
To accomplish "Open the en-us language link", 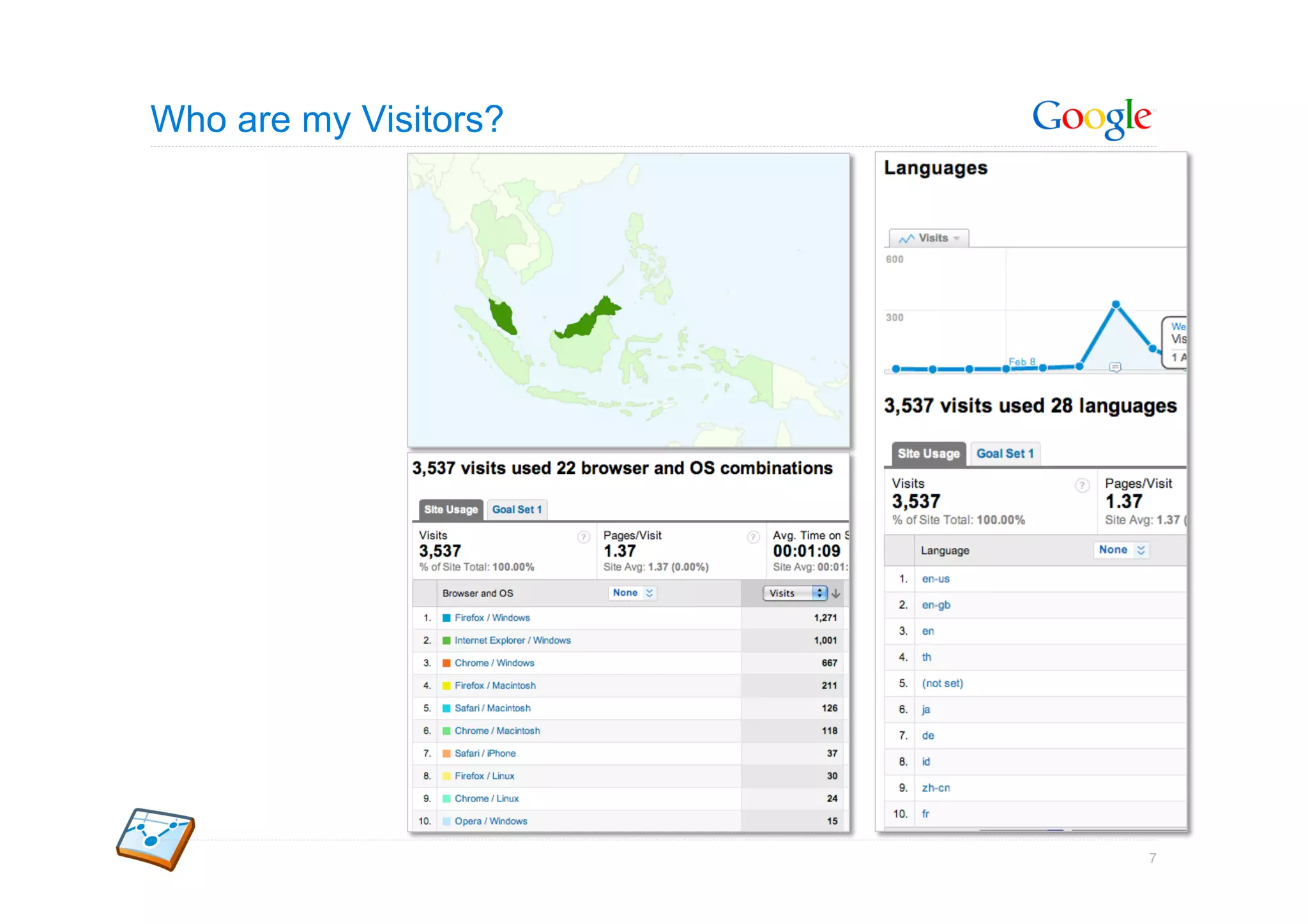I will click(936, 579).
